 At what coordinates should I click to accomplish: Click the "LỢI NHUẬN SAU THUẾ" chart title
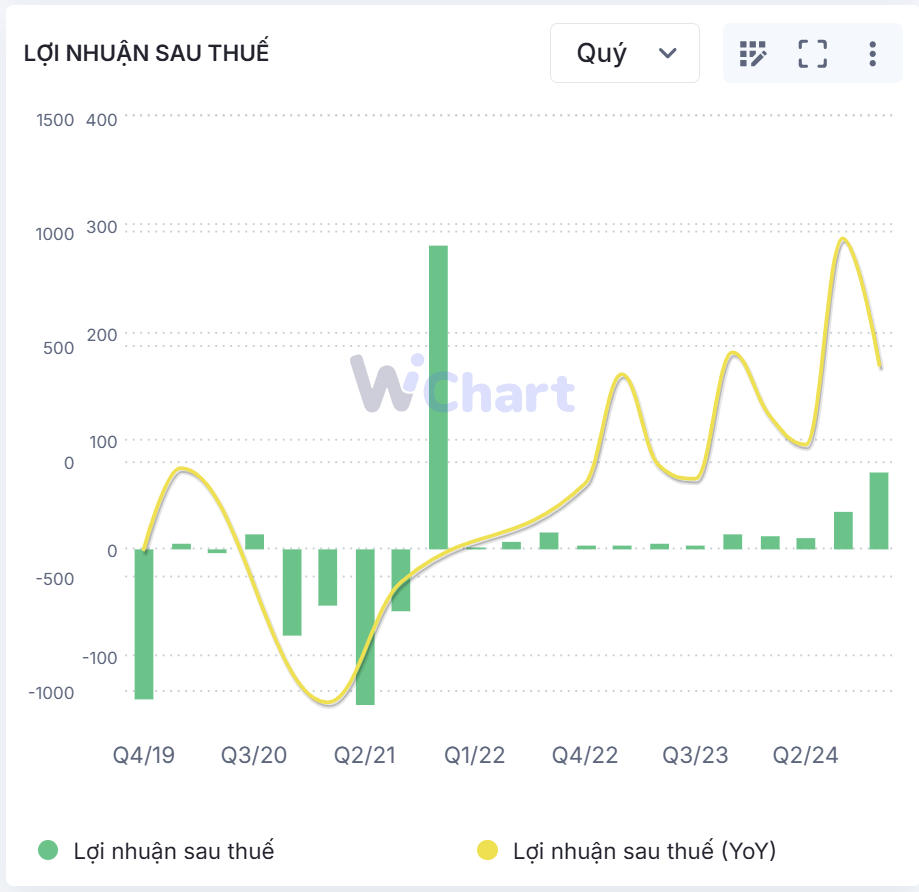pyautogui.click(x=147, y=54)
